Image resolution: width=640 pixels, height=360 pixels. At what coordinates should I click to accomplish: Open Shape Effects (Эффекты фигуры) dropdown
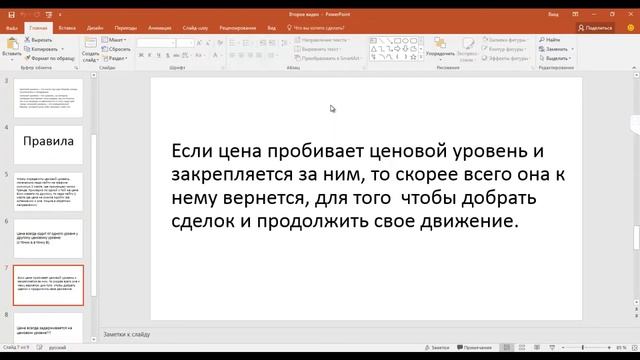[x=505, y=58]
